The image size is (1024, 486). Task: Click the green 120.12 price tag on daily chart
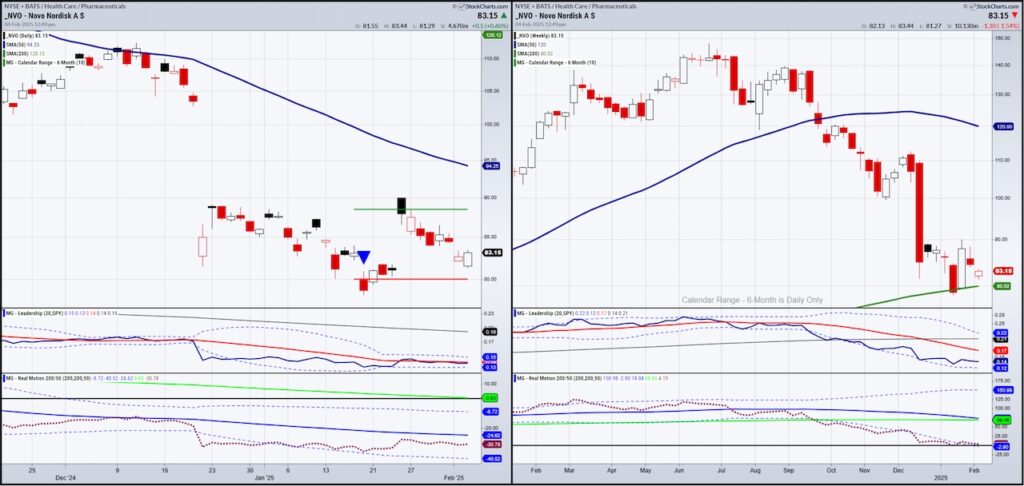point(494,35)
